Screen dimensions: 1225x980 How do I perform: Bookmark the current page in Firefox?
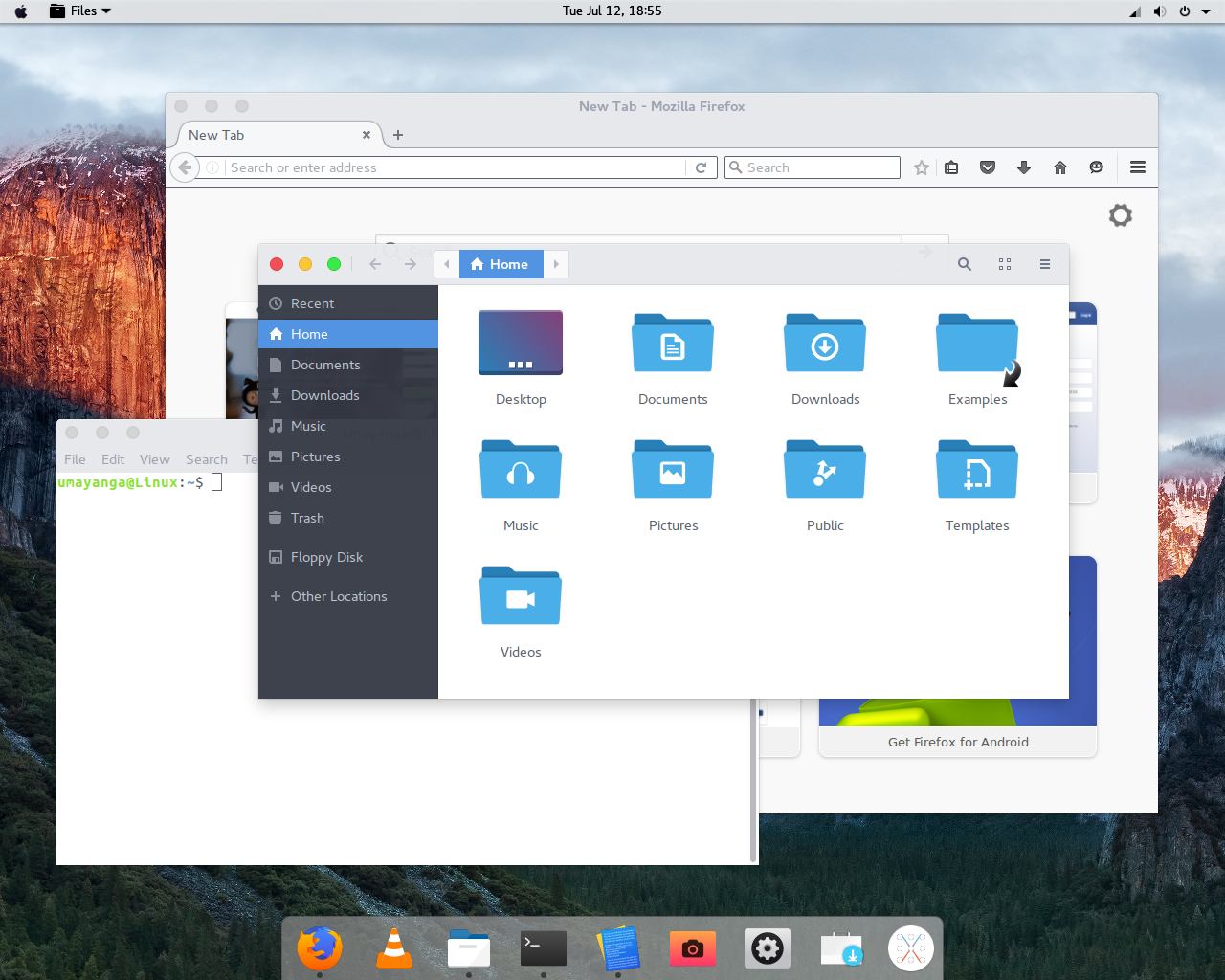click(921, 167)
